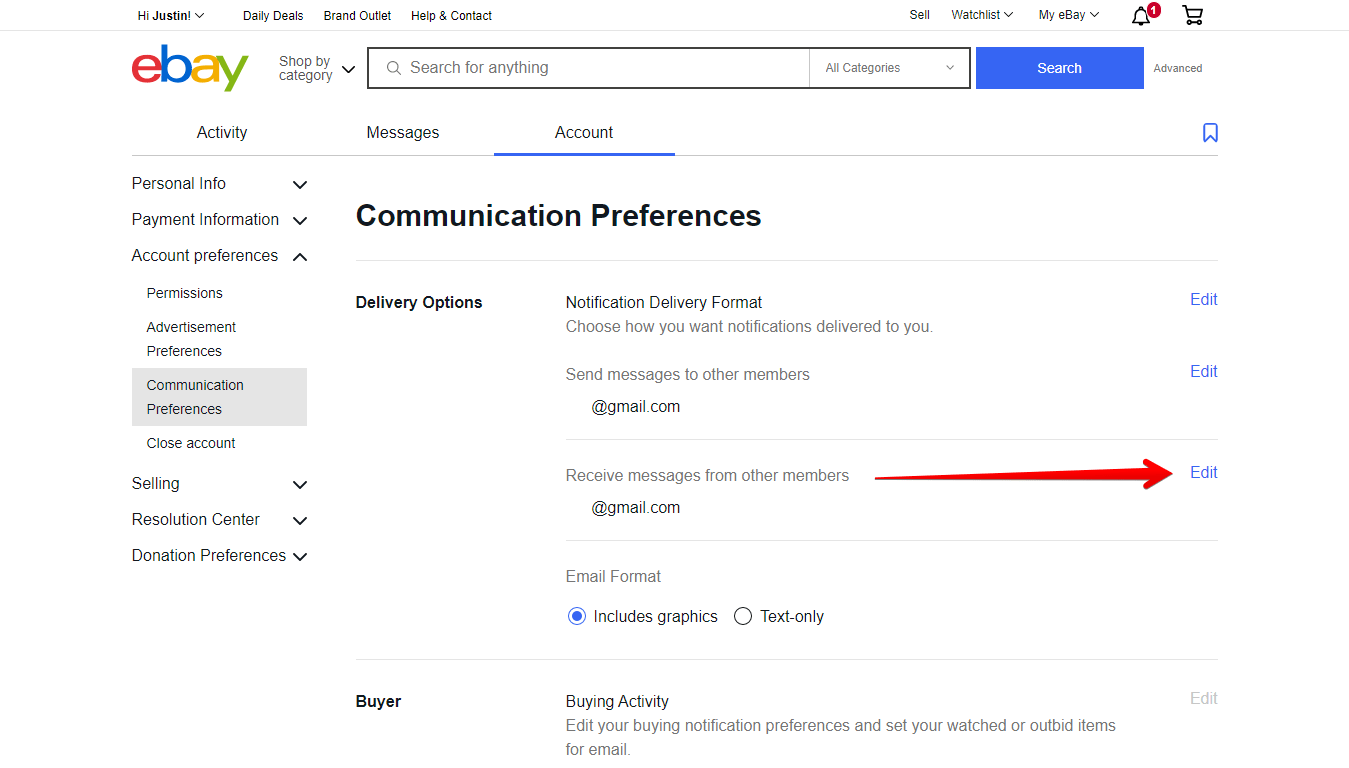Click the blue Search button

1059,68
